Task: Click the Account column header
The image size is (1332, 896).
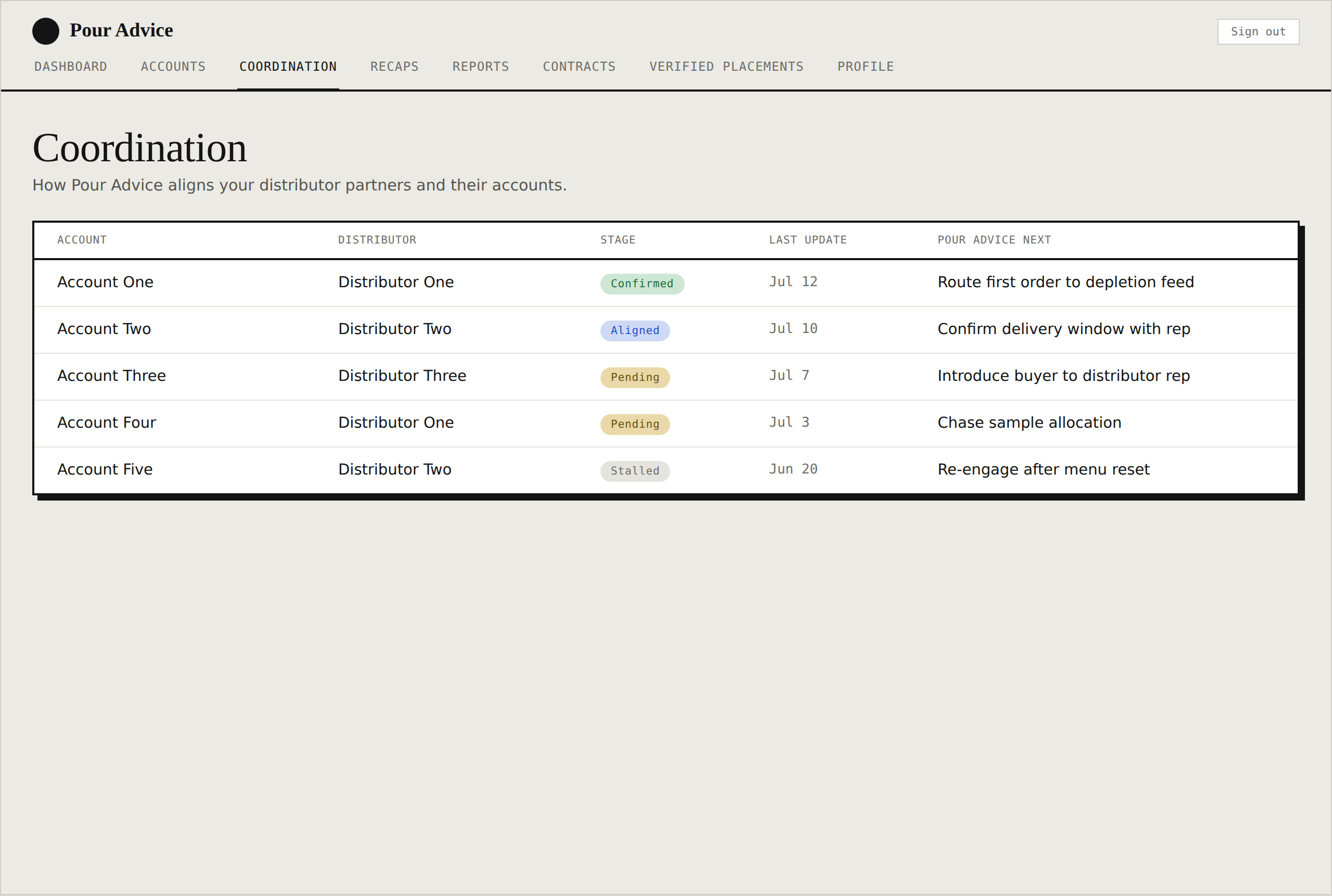Action: pos(82,240)
